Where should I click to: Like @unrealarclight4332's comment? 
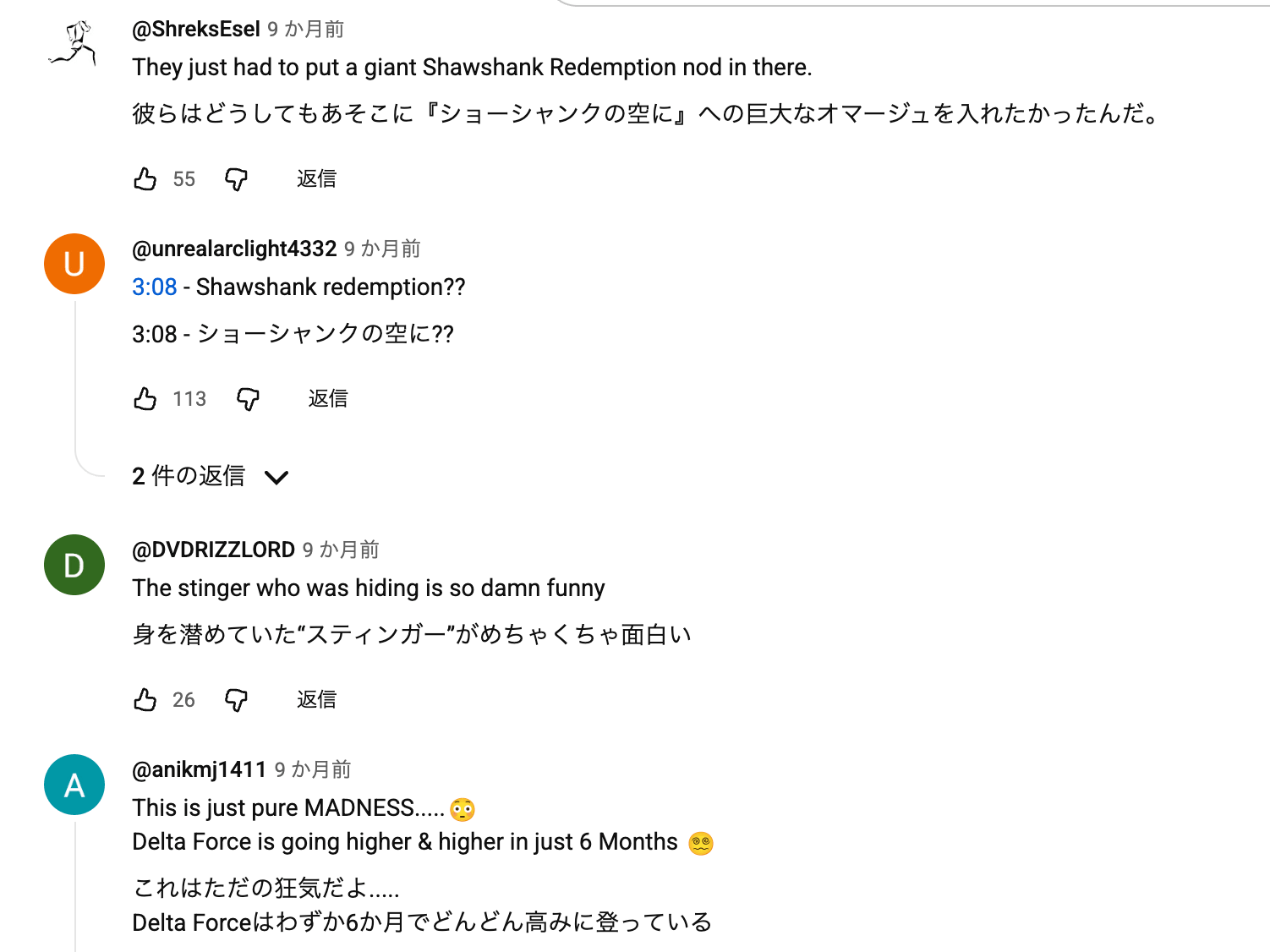tap(145, 398)
